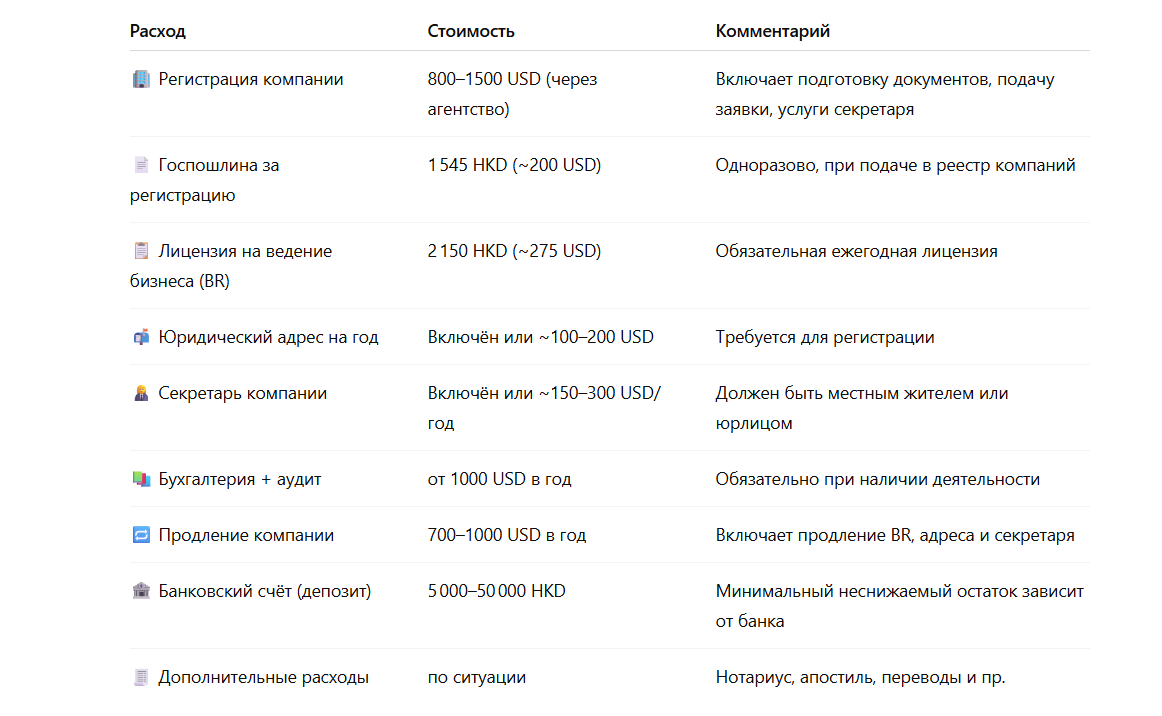The width and height of the screenshot is (1162, 716).
Task: Click the 5 000–50 000 HKD deposit amount
Action: [x=496, y=591]
